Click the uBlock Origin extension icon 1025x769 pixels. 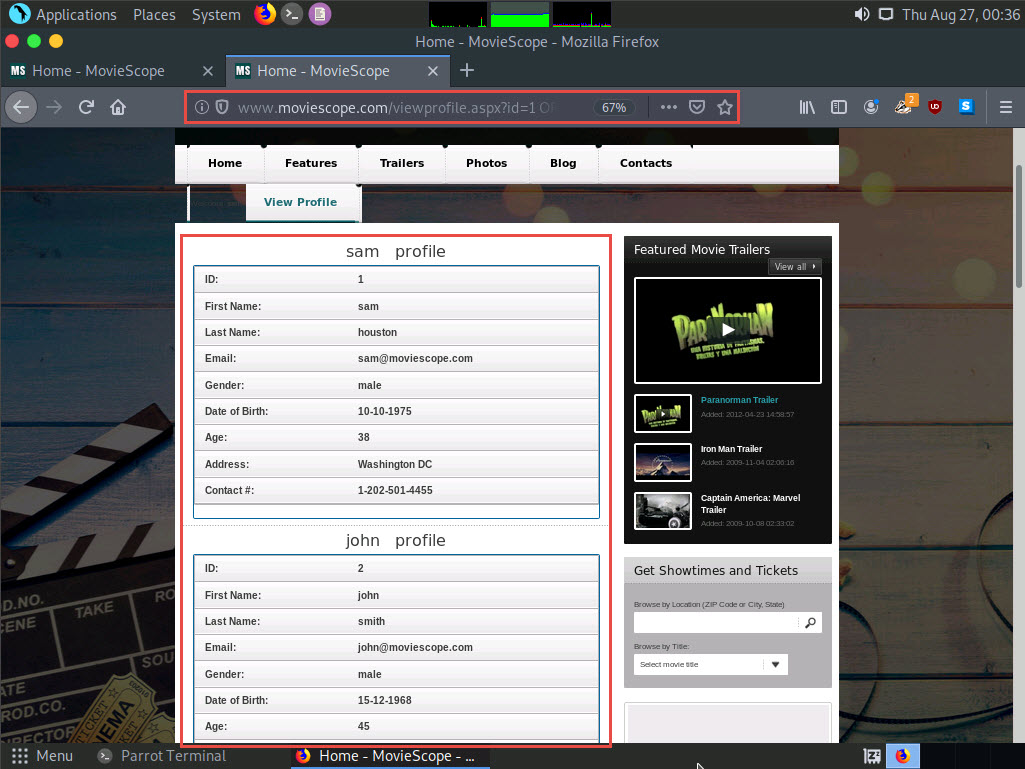coord(934,107)
